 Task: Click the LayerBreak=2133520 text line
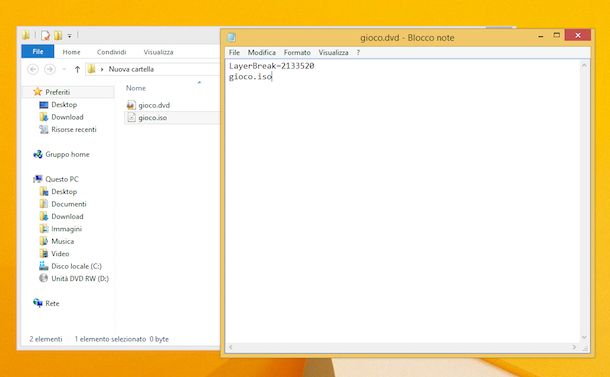tap(272, 66)
